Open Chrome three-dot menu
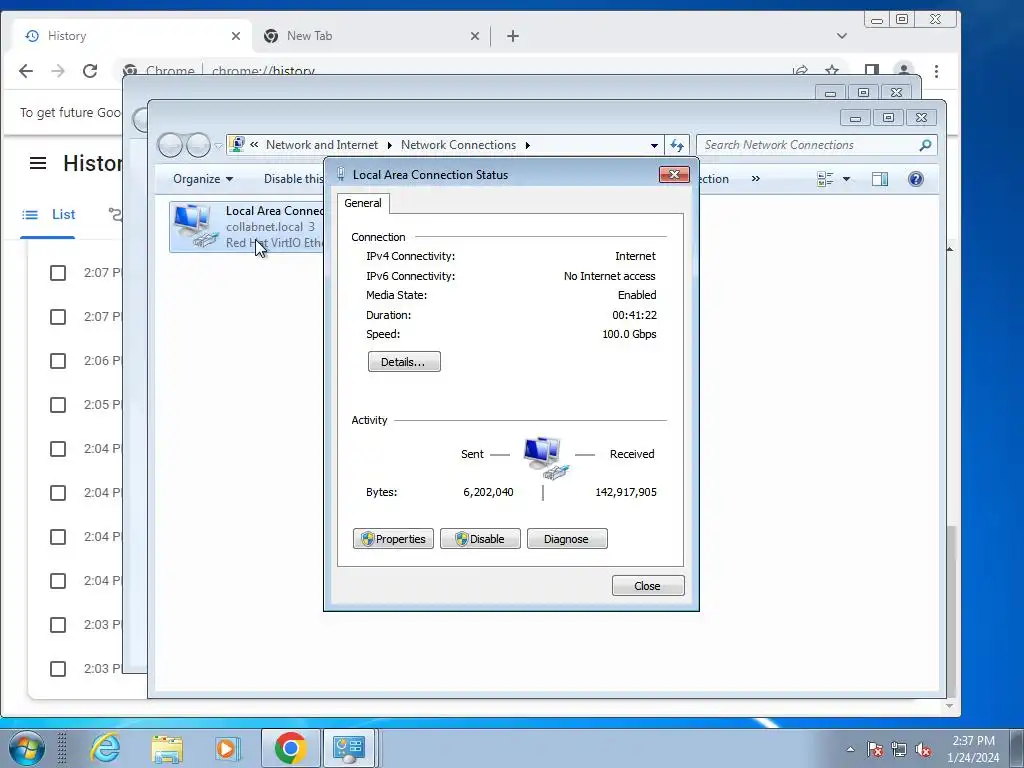Image resolution: width=1024 pixels, height=768 pixels. [936, 71]
